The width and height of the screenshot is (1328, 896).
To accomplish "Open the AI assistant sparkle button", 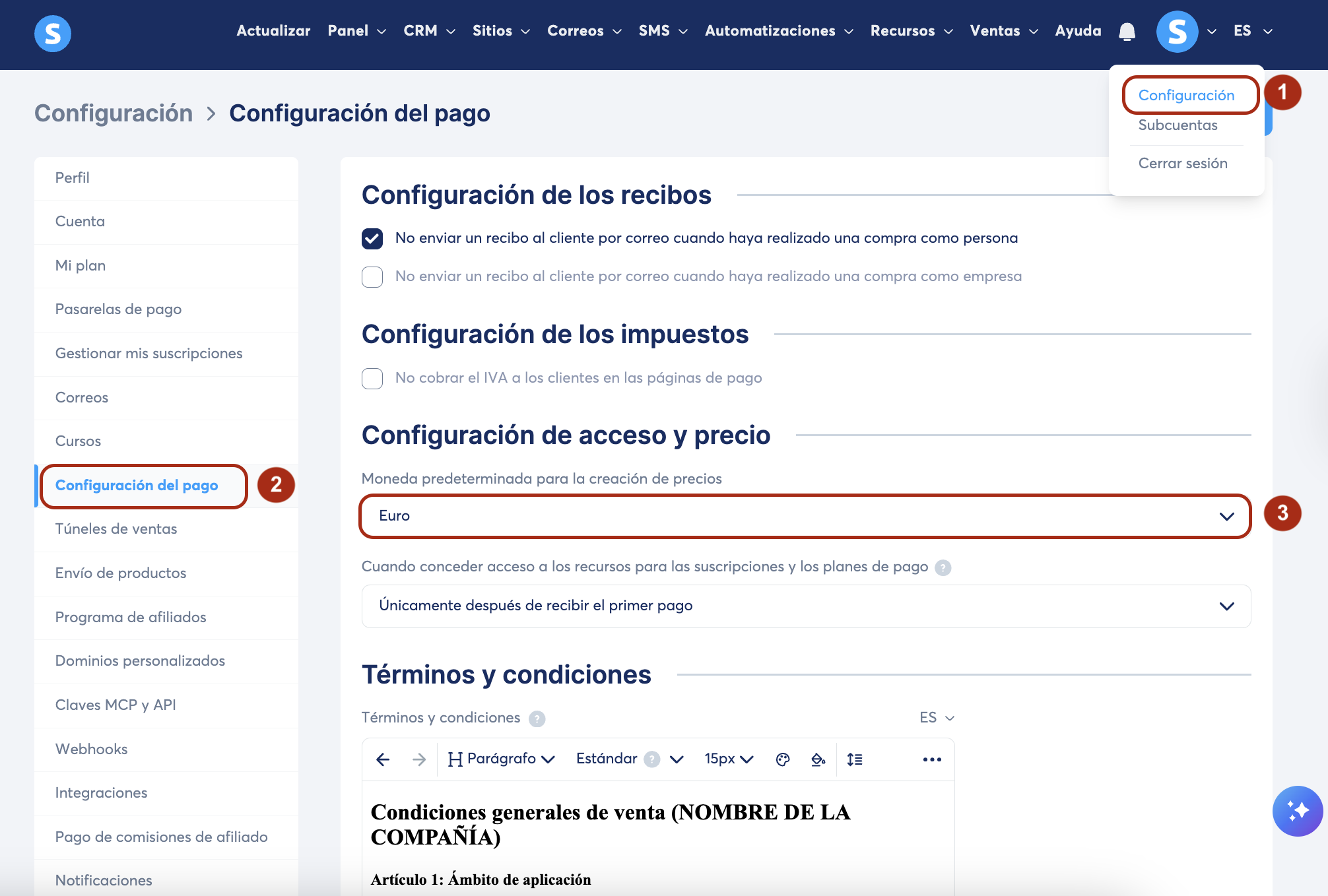I will coord(1297,810).
